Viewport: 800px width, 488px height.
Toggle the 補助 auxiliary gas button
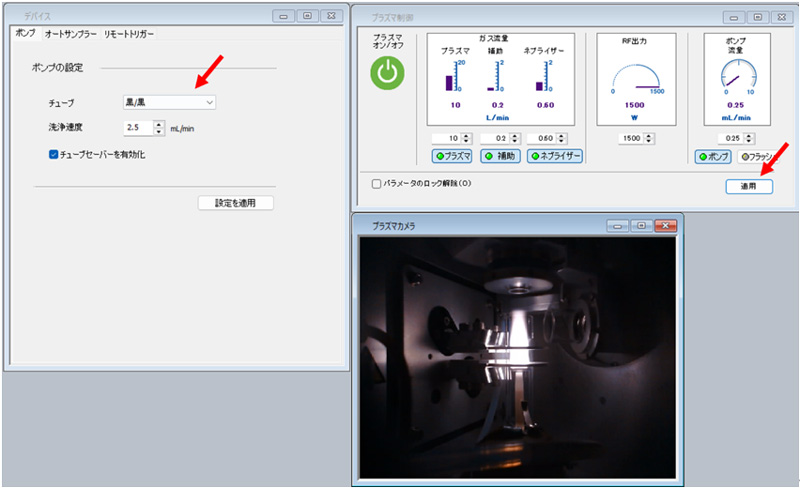point(502,156)
